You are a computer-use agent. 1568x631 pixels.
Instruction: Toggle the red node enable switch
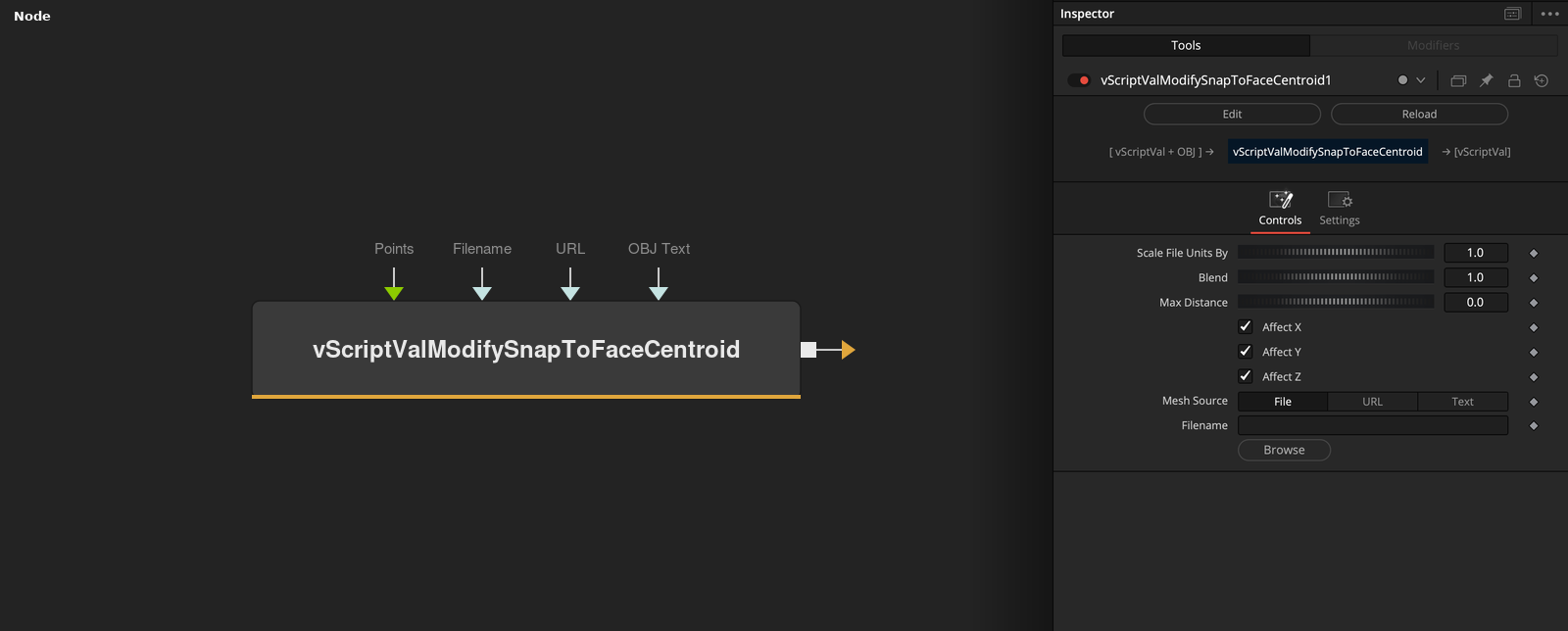coord(1079,80)
